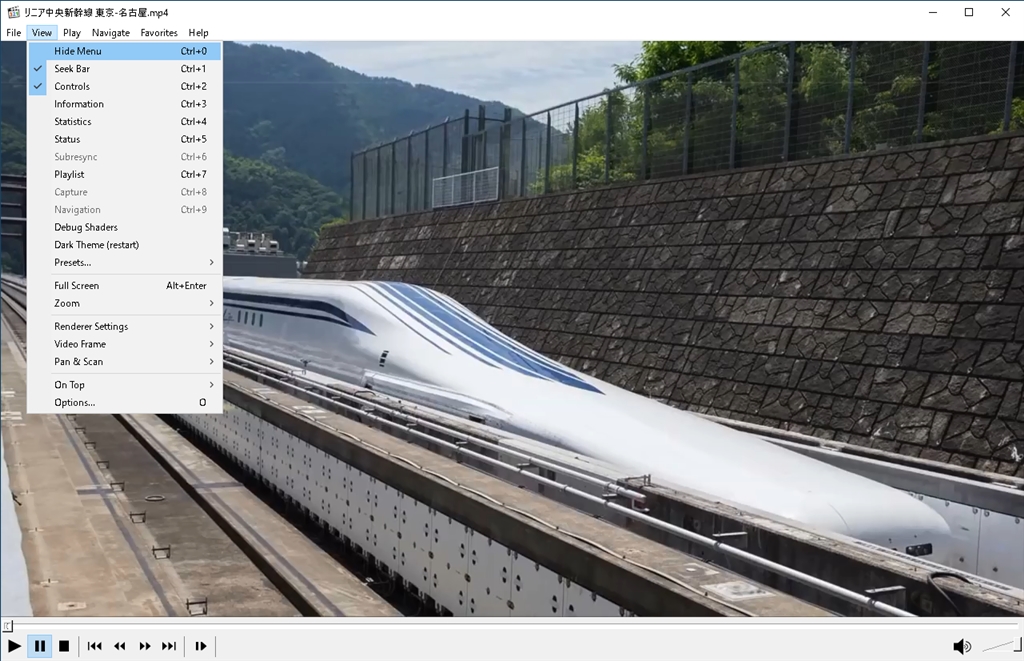This screenshot has height=661, width=1024.
Task: Expand Renderer Settings submenu
Action: (125, 326)
